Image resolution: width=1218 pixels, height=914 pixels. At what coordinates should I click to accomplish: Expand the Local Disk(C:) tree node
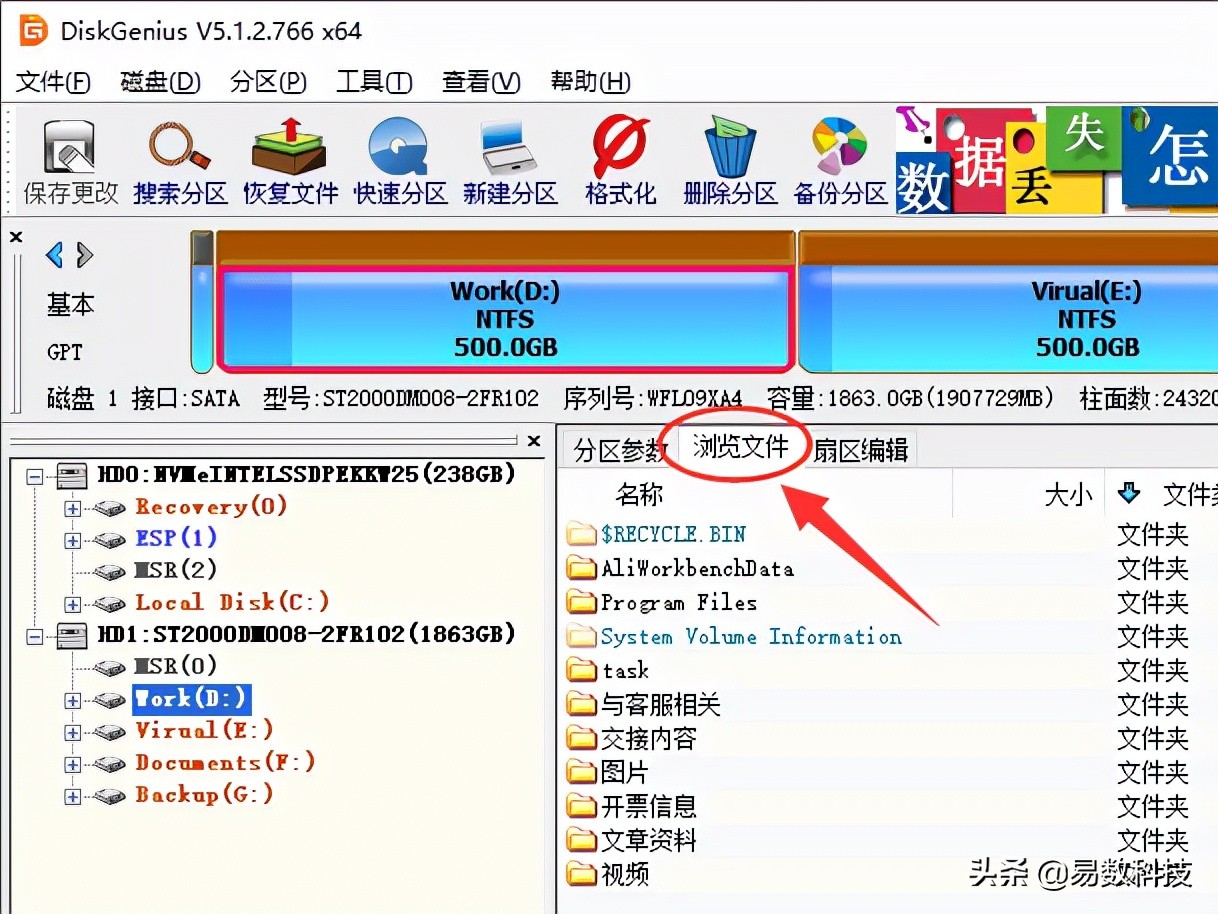tap(72, 603)
